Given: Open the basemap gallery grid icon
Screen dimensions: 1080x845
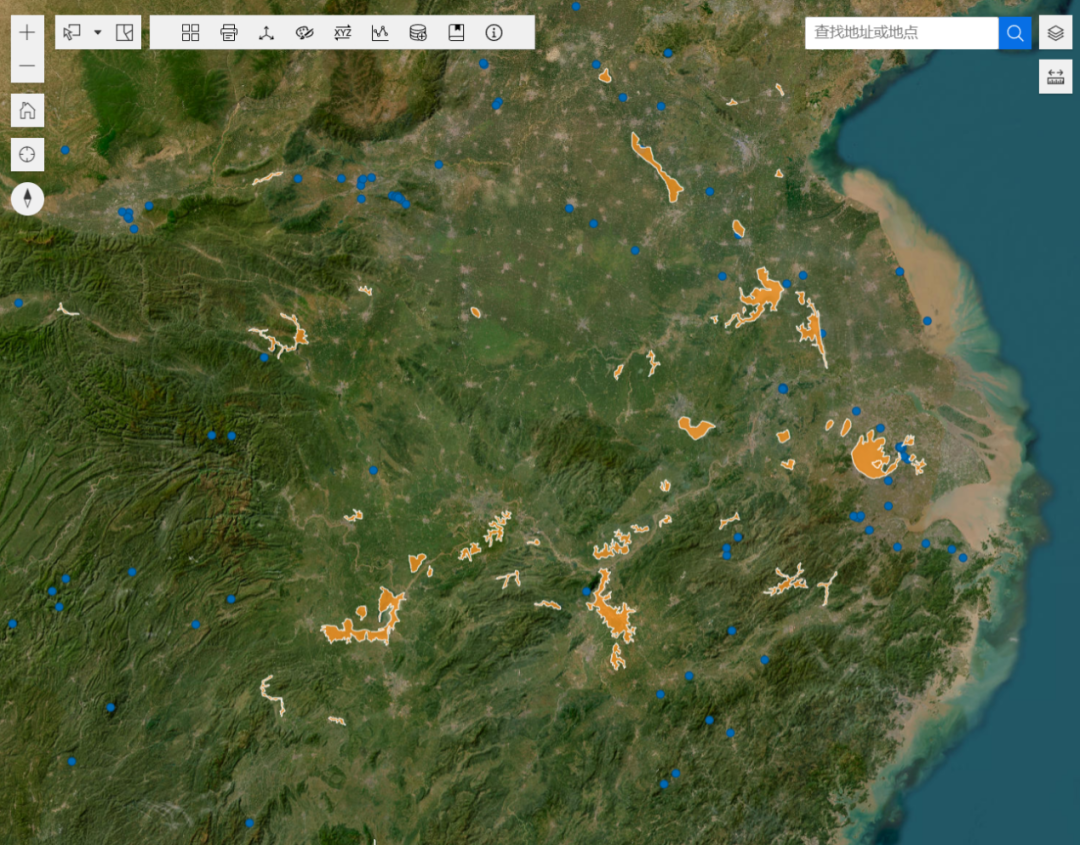Looking at the screenshot, I should coord(191,32).
